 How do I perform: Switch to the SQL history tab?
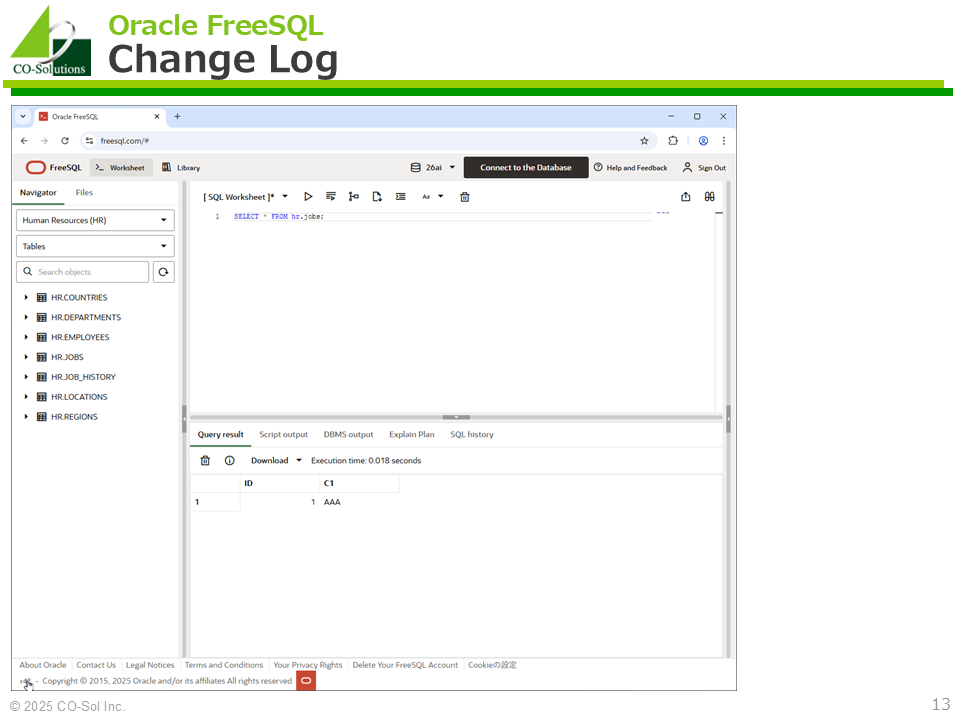coord(471,435)
